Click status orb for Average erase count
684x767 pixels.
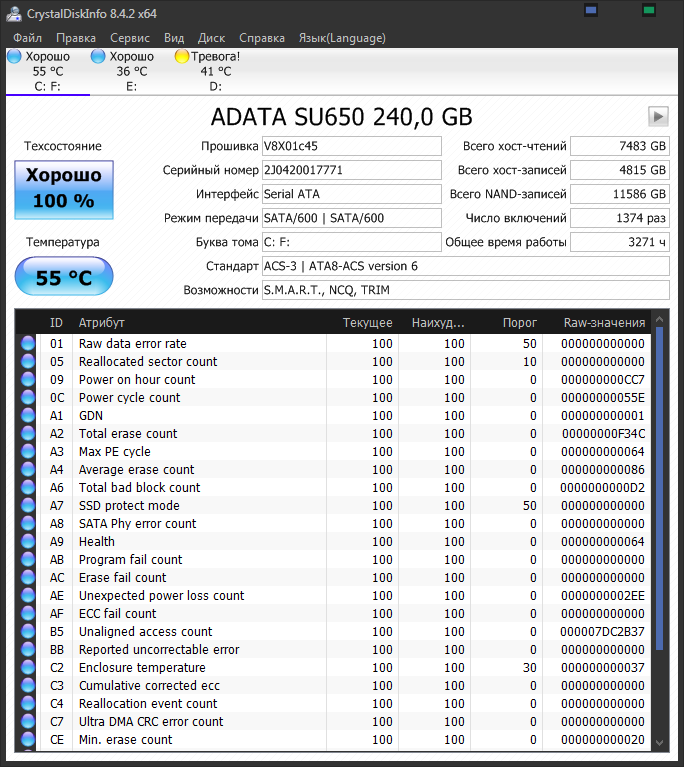tap(28, 470)
